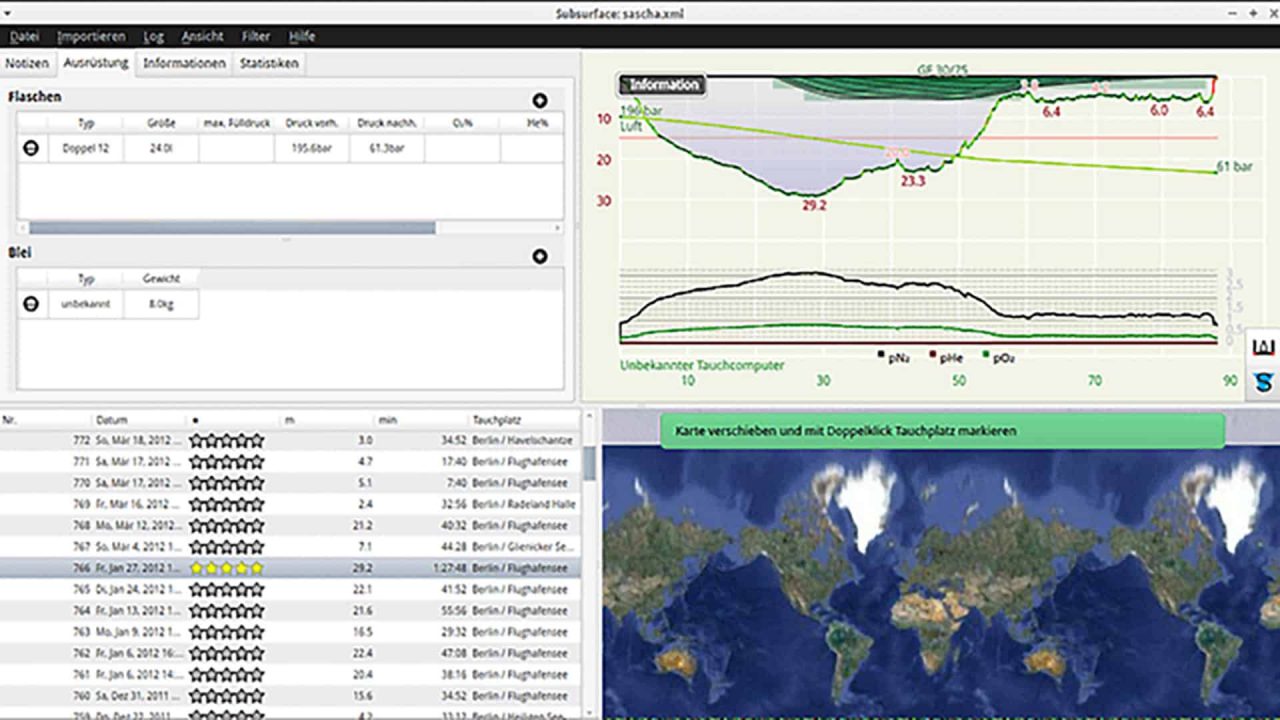Click the Information button on the dive profile

point(665,85)
